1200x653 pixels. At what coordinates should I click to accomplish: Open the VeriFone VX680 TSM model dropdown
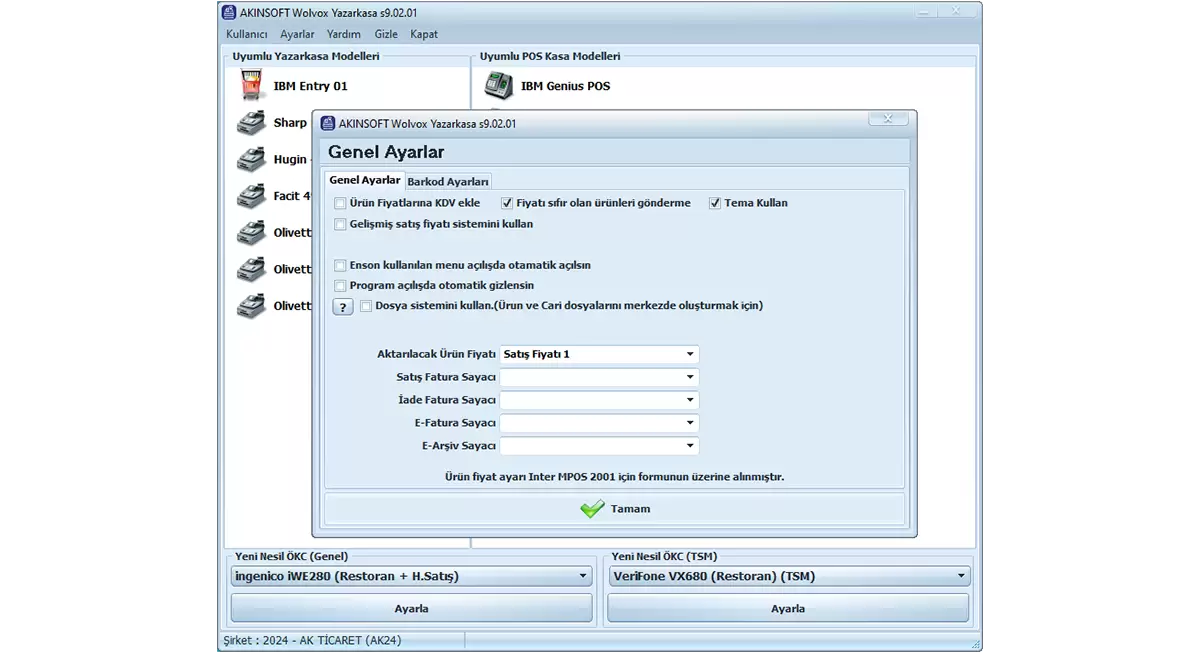(x=961, y=576)
